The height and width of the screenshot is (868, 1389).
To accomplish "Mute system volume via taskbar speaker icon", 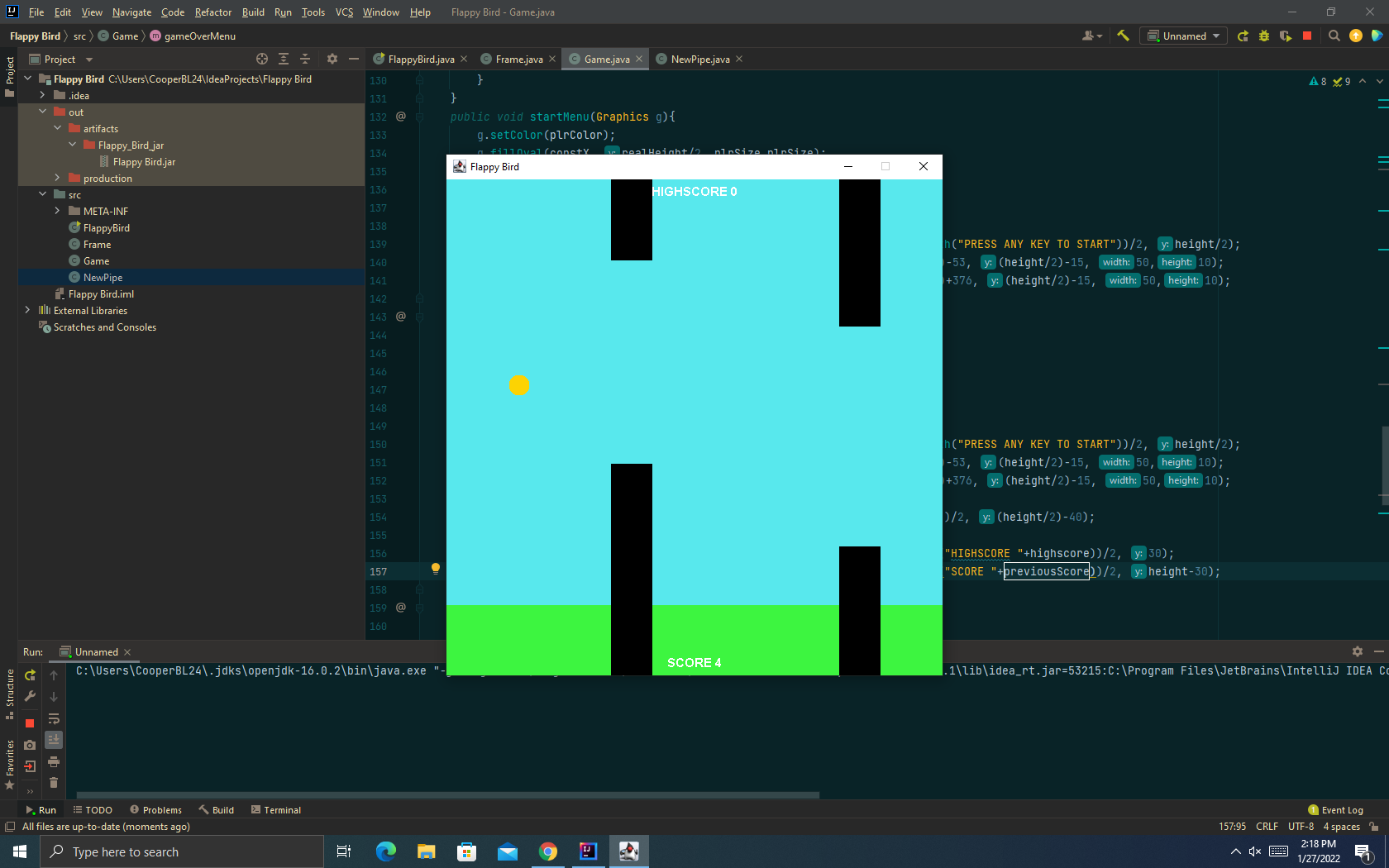I will [x=1254, y=851].
